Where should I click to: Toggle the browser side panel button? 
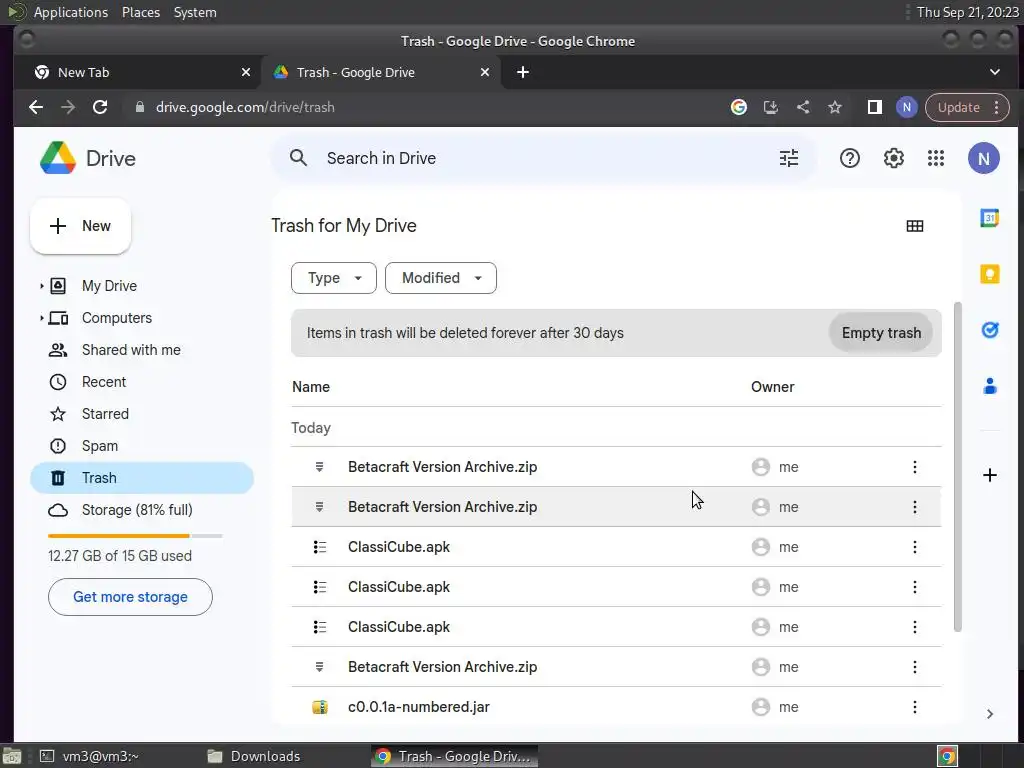(874, 107)
